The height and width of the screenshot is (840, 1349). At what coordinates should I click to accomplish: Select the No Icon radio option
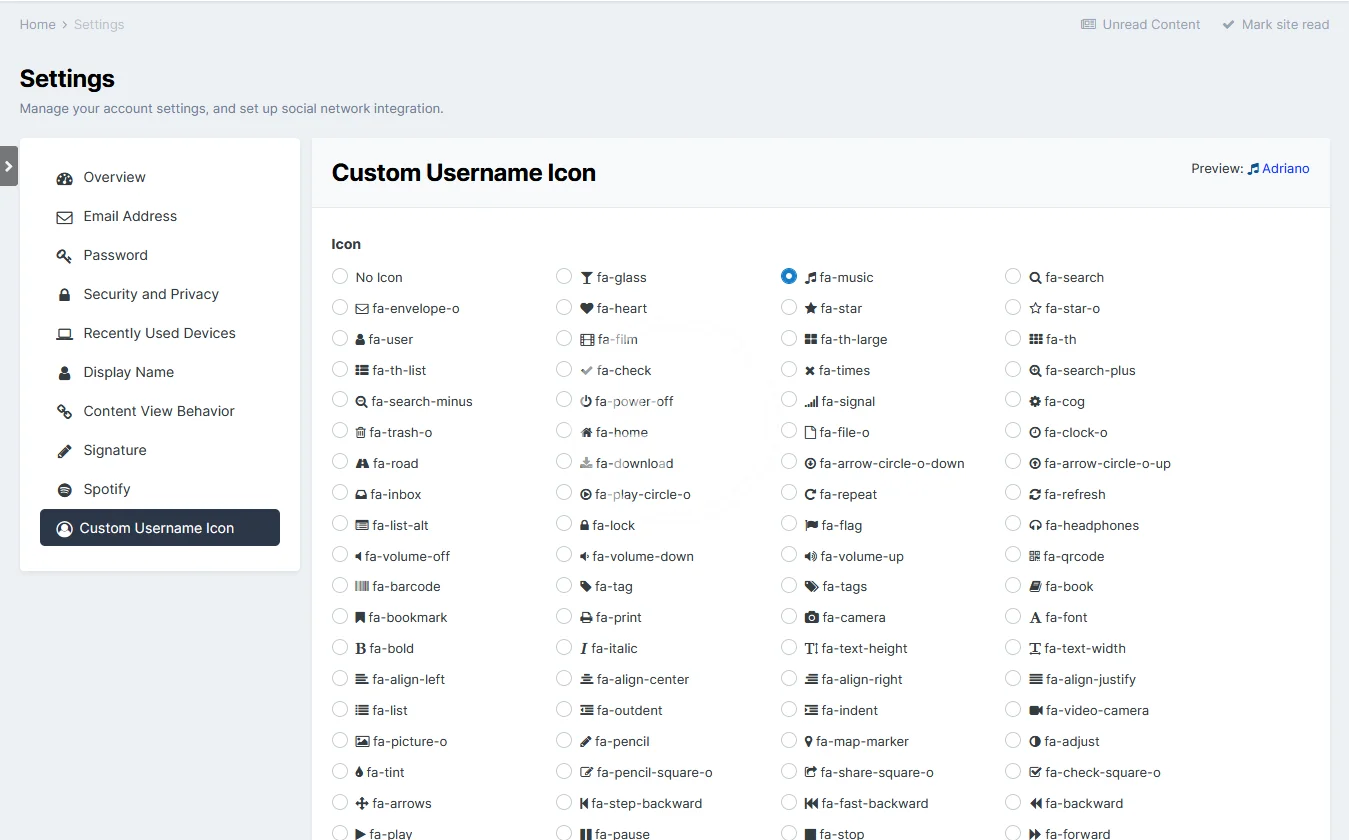[x=340, y=277]
